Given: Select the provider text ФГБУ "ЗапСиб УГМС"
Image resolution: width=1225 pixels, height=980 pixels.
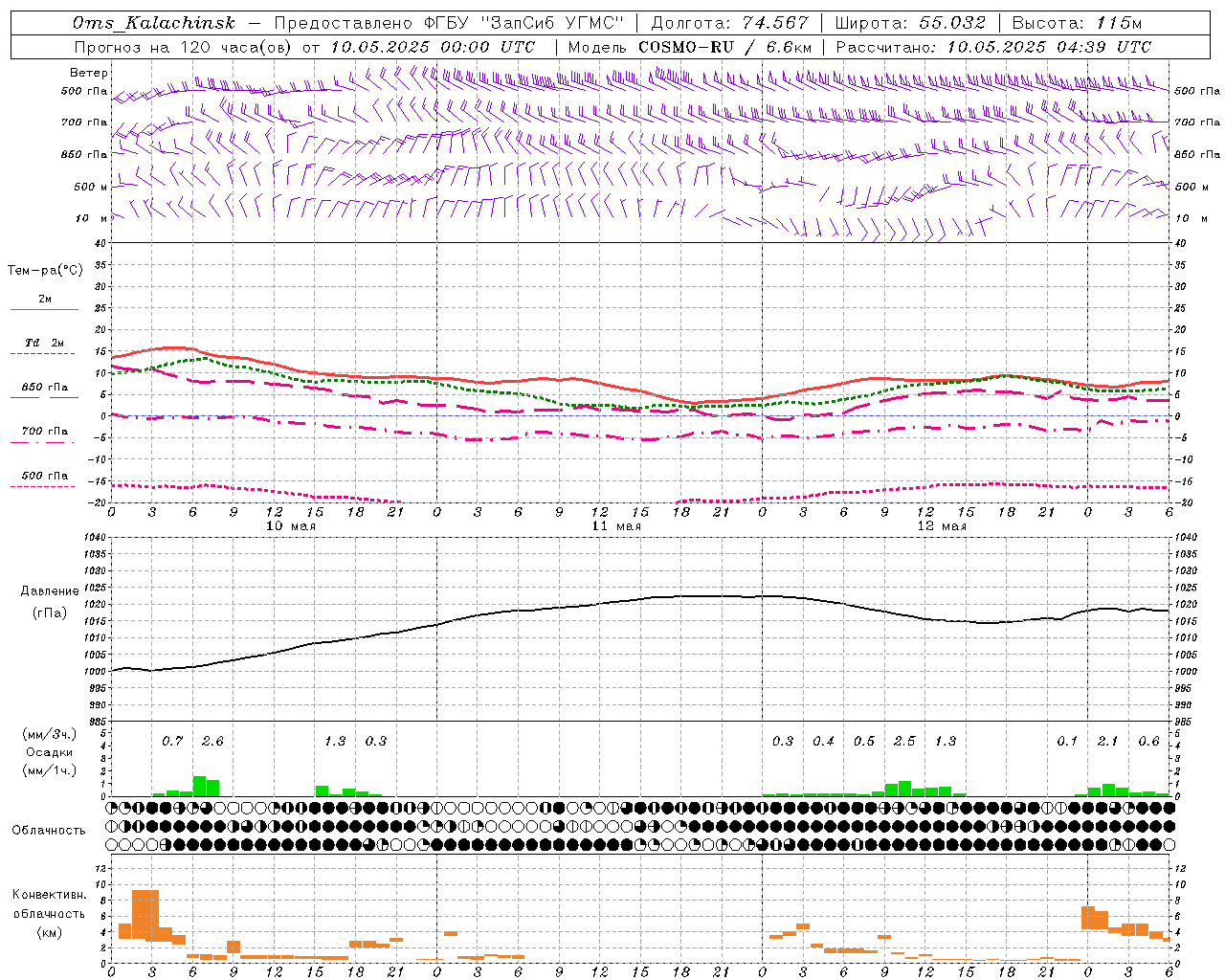Looking at the screenshot, I should point(524,23).
